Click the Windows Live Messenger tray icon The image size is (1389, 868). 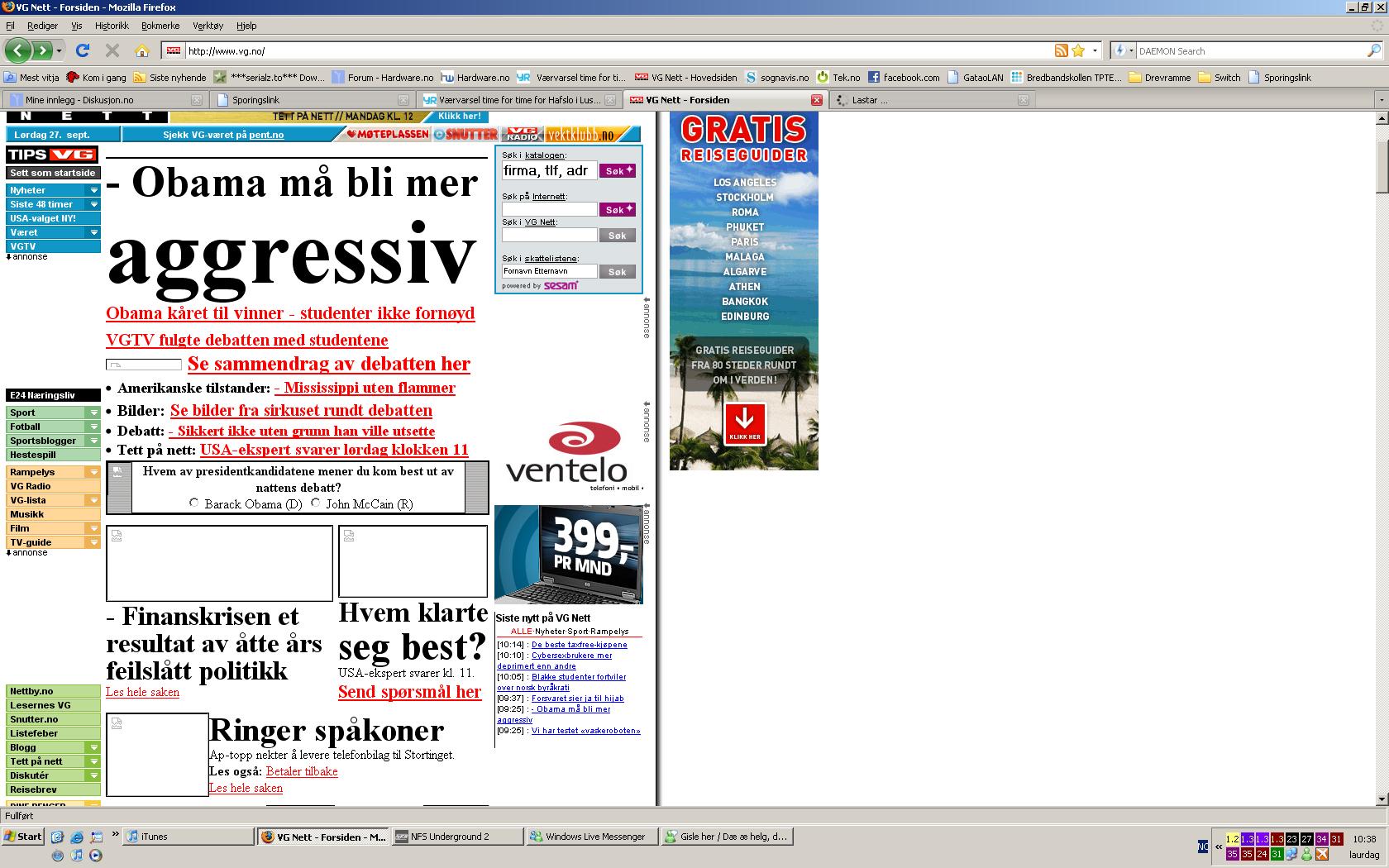[1307, 854]
